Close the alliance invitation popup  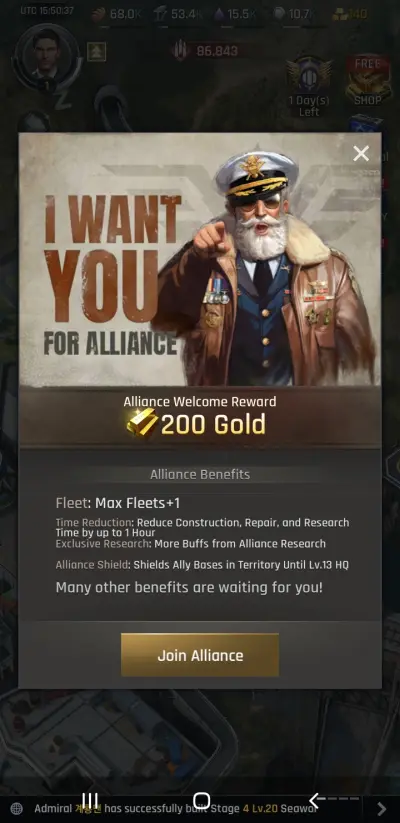pos(361,153)
